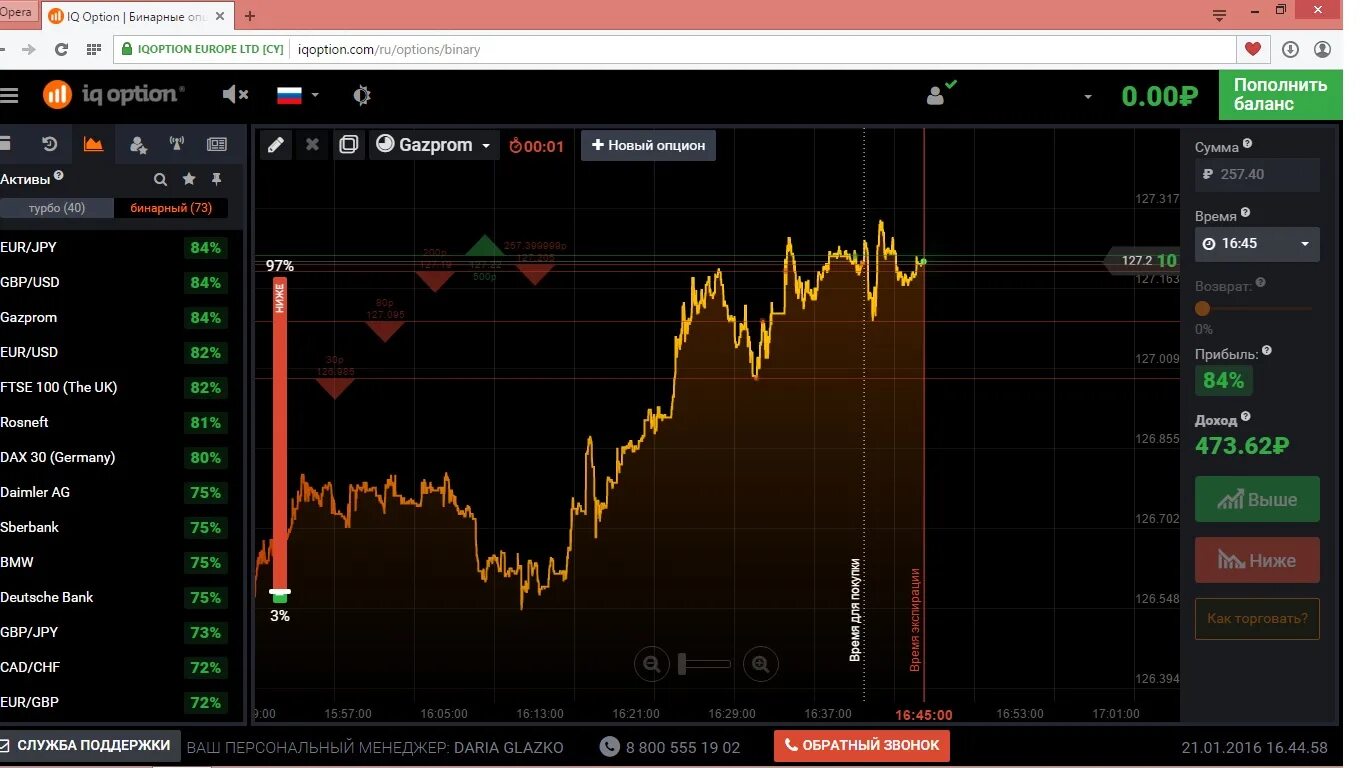Viewport: 1366px width, 768px height.
Task: Click the IQ Option logo
Action: point(114,94)
